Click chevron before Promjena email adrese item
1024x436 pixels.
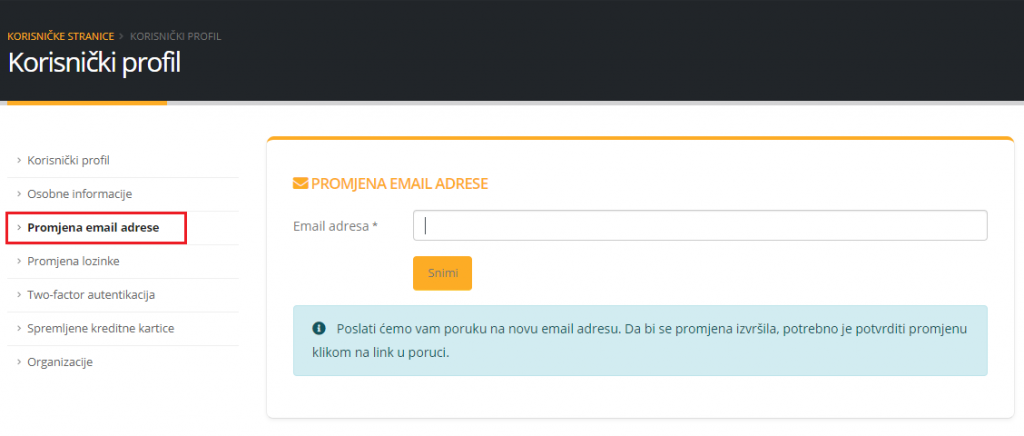click(19, 228)
